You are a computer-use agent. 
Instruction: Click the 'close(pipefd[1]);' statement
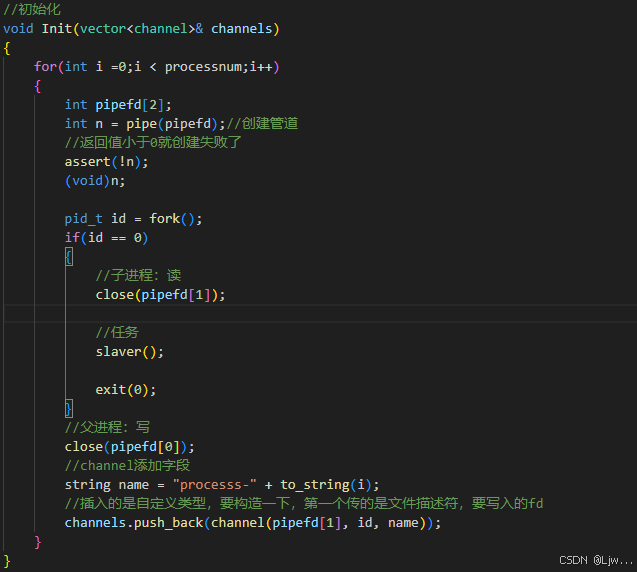point(160,295)
